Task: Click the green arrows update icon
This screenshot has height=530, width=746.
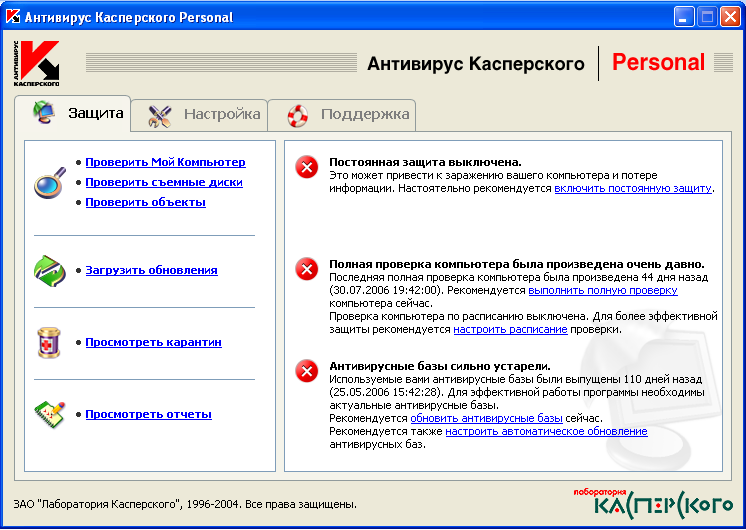Action: click(x=50, y=271)
